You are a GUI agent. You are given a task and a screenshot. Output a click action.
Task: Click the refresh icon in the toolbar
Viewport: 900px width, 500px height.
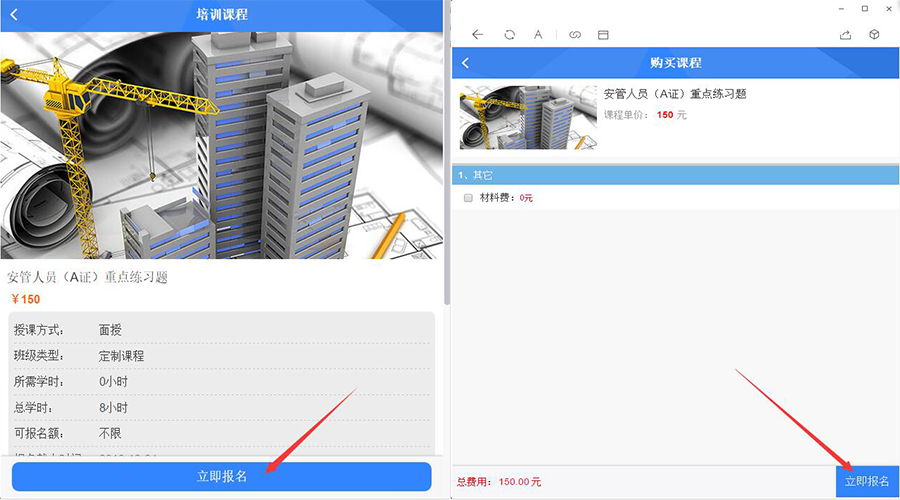[x=509, y=34]
